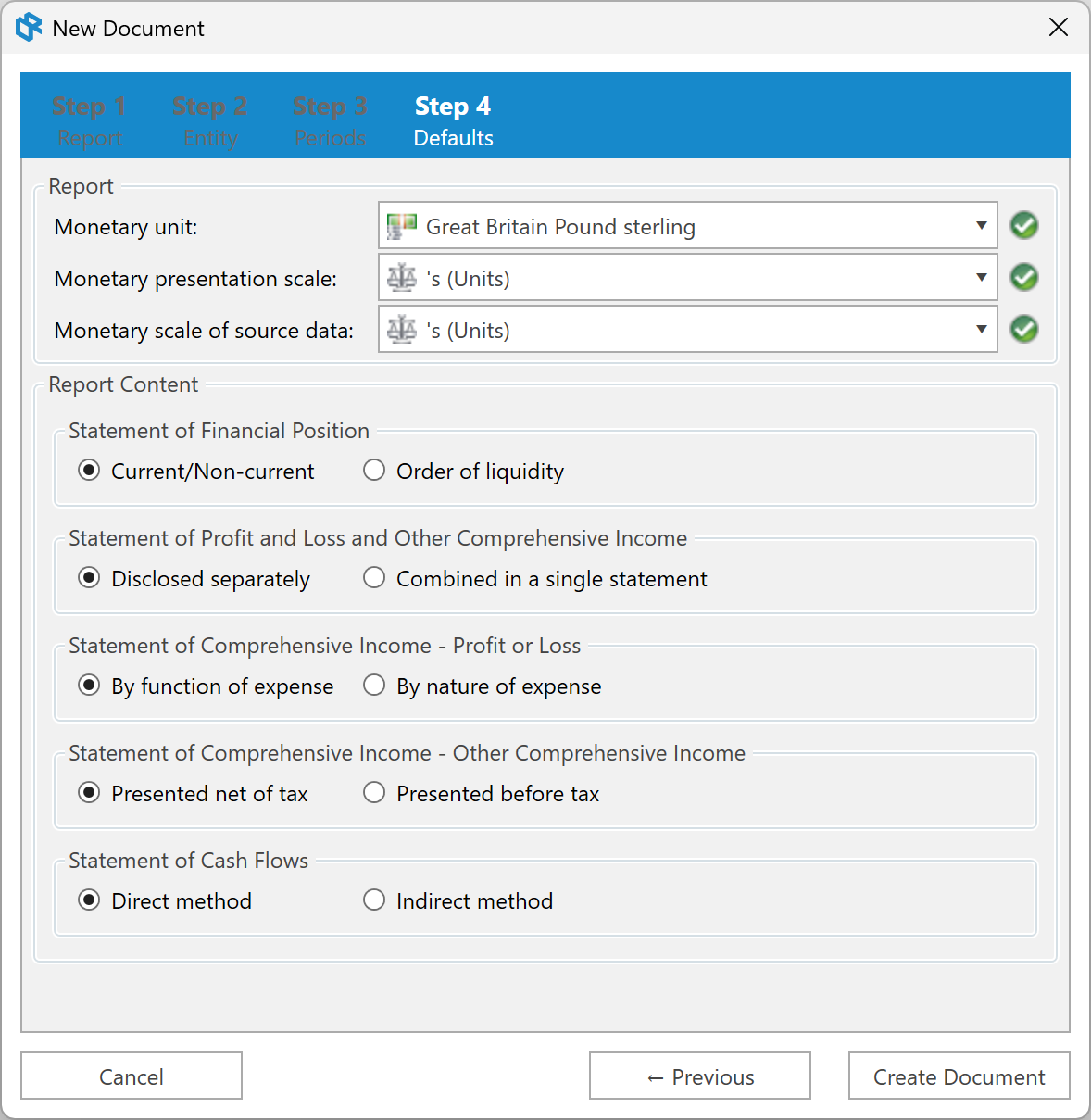Select Order of liquidity option
This screenshot has height=1120, width=1091.
pyautogui.click(x=464, y=471)
